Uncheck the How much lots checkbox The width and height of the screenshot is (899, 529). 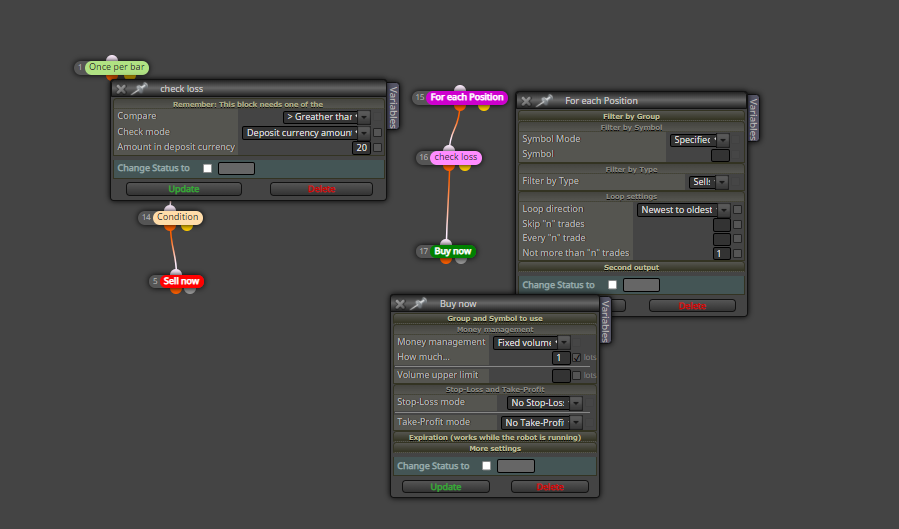coord(577,358)
